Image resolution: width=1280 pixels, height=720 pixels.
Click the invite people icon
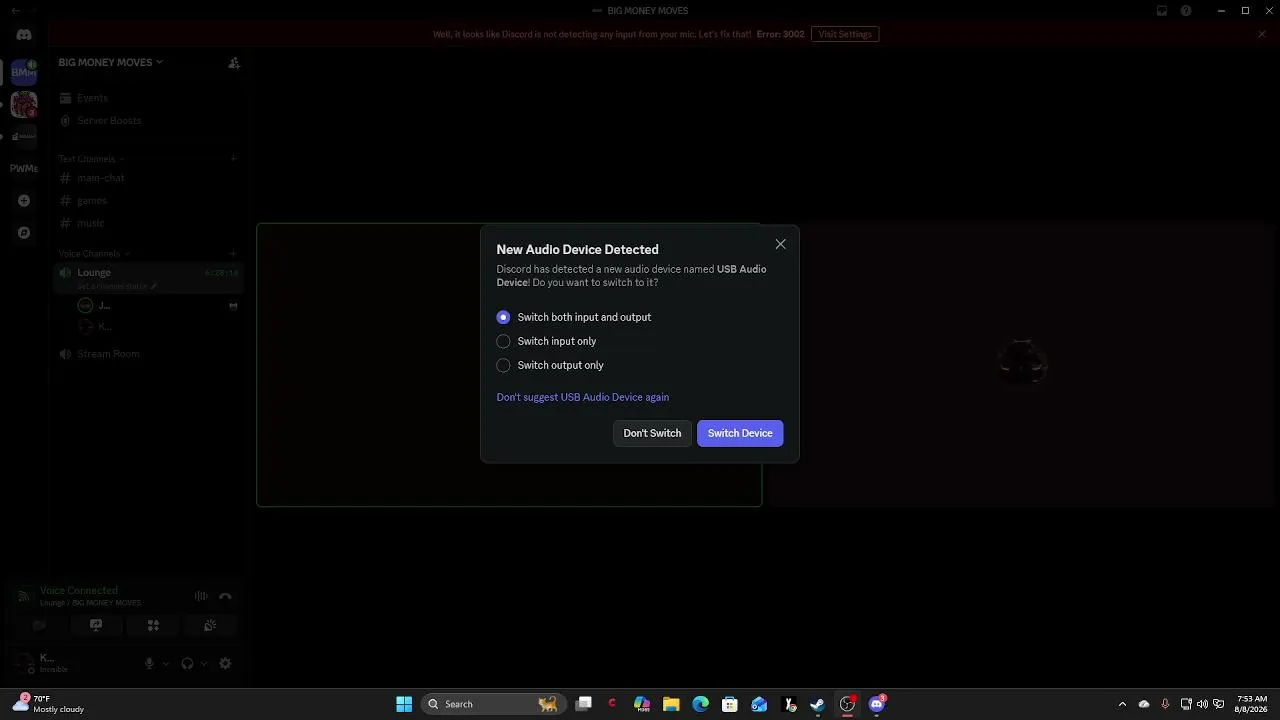coord(234,63)
